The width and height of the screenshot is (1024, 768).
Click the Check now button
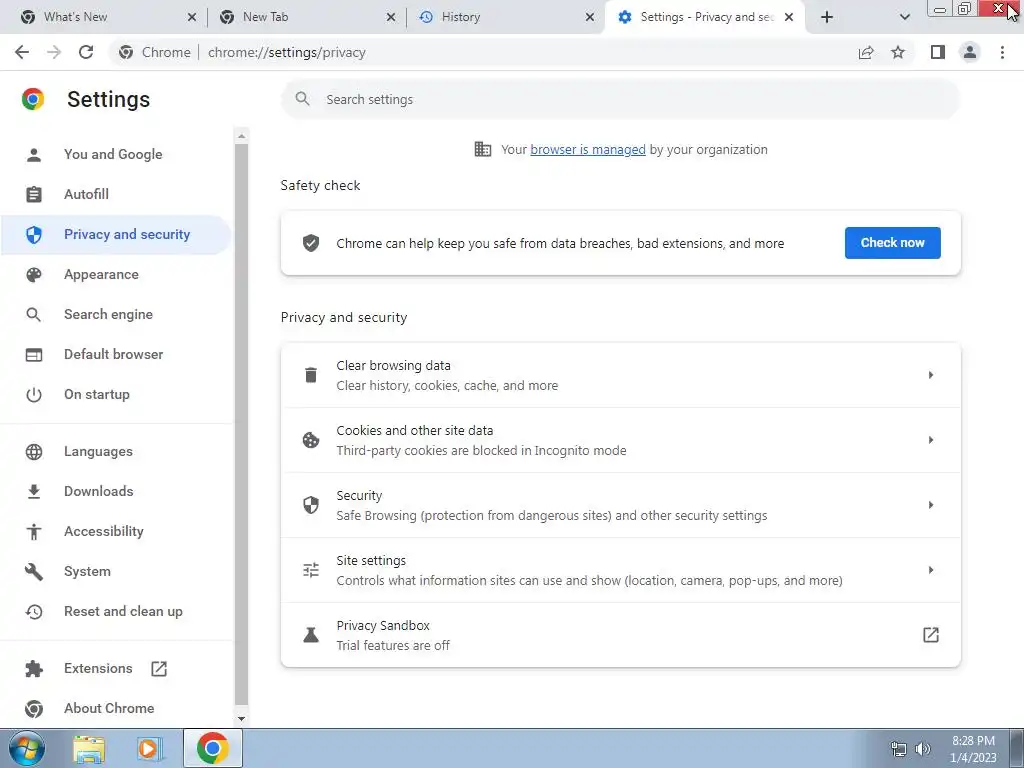892,243
